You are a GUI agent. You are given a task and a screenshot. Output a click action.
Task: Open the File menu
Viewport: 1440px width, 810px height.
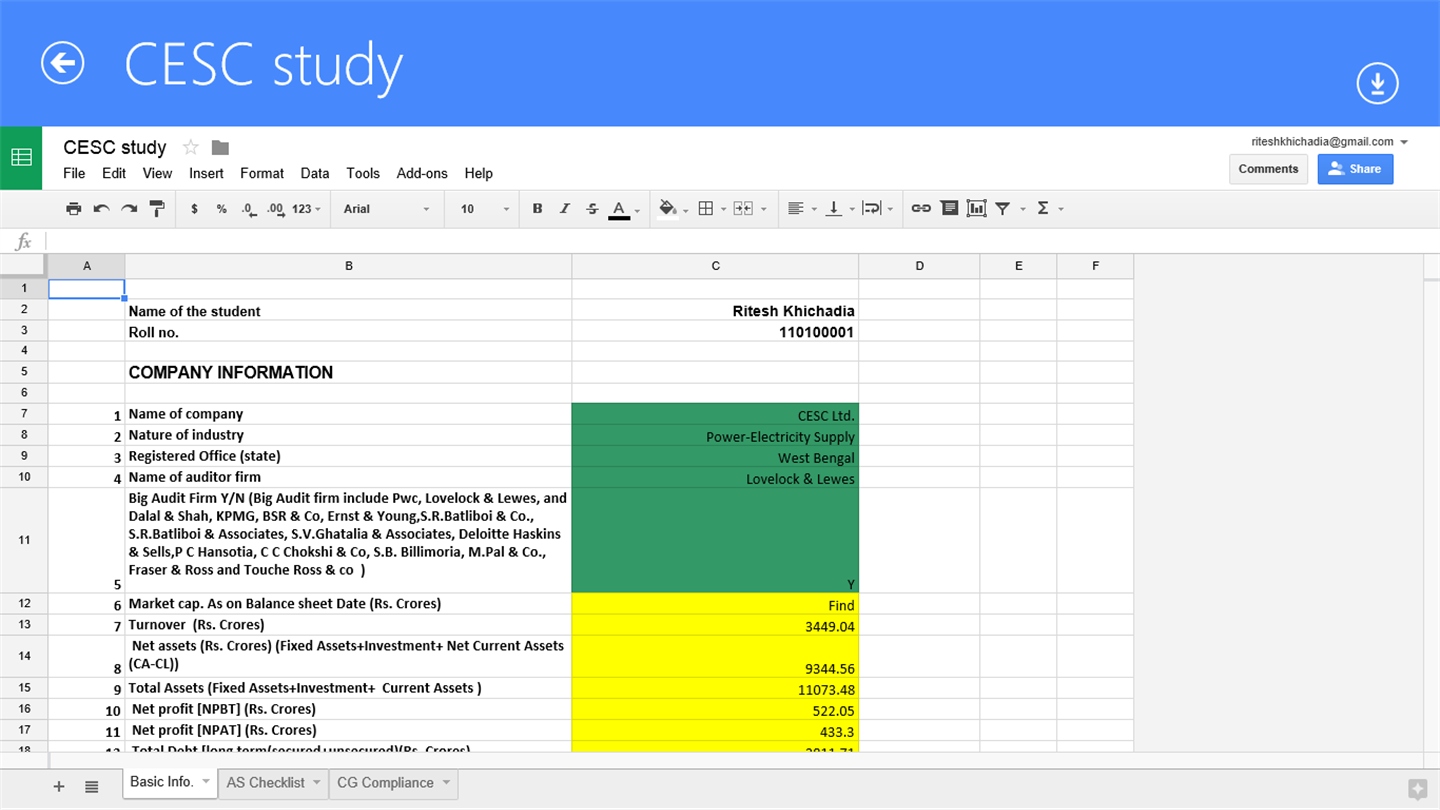click(74, 173)
